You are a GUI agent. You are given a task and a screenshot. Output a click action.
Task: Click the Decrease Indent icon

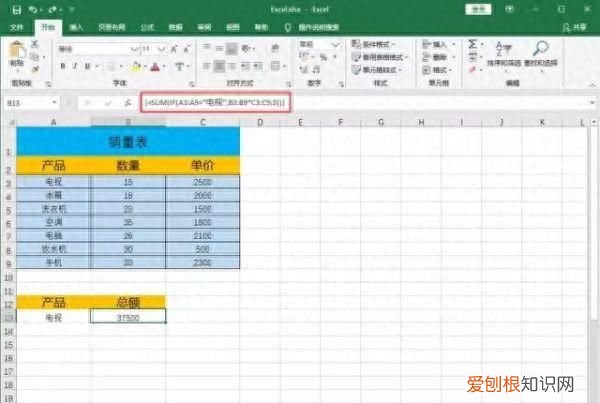coord(245,66)
